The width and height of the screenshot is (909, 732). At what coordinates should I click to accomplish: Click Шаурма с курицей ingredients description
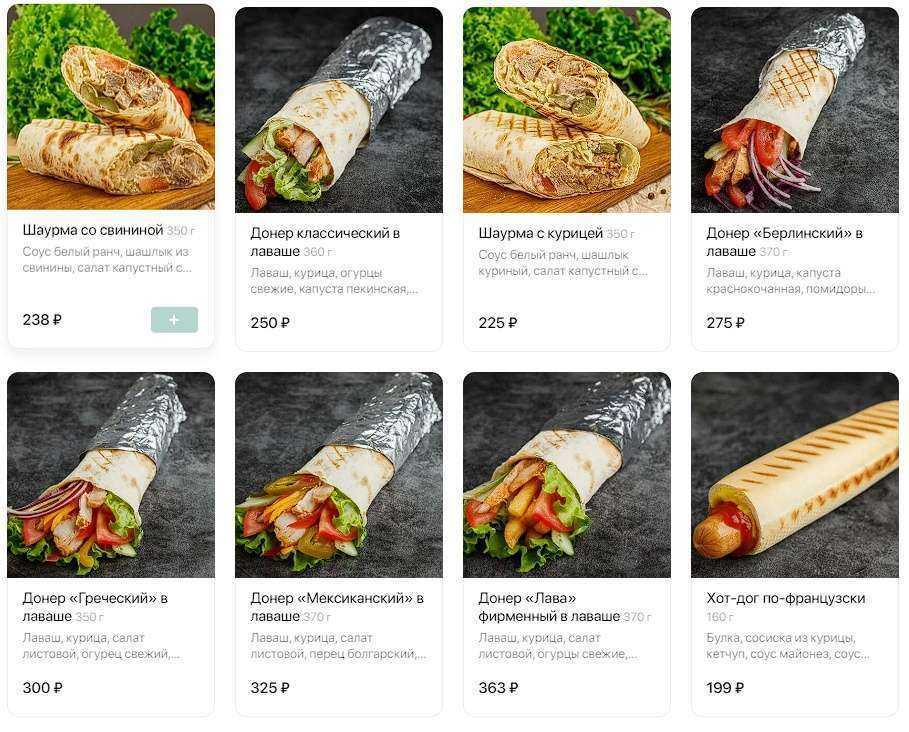(563, 263)
